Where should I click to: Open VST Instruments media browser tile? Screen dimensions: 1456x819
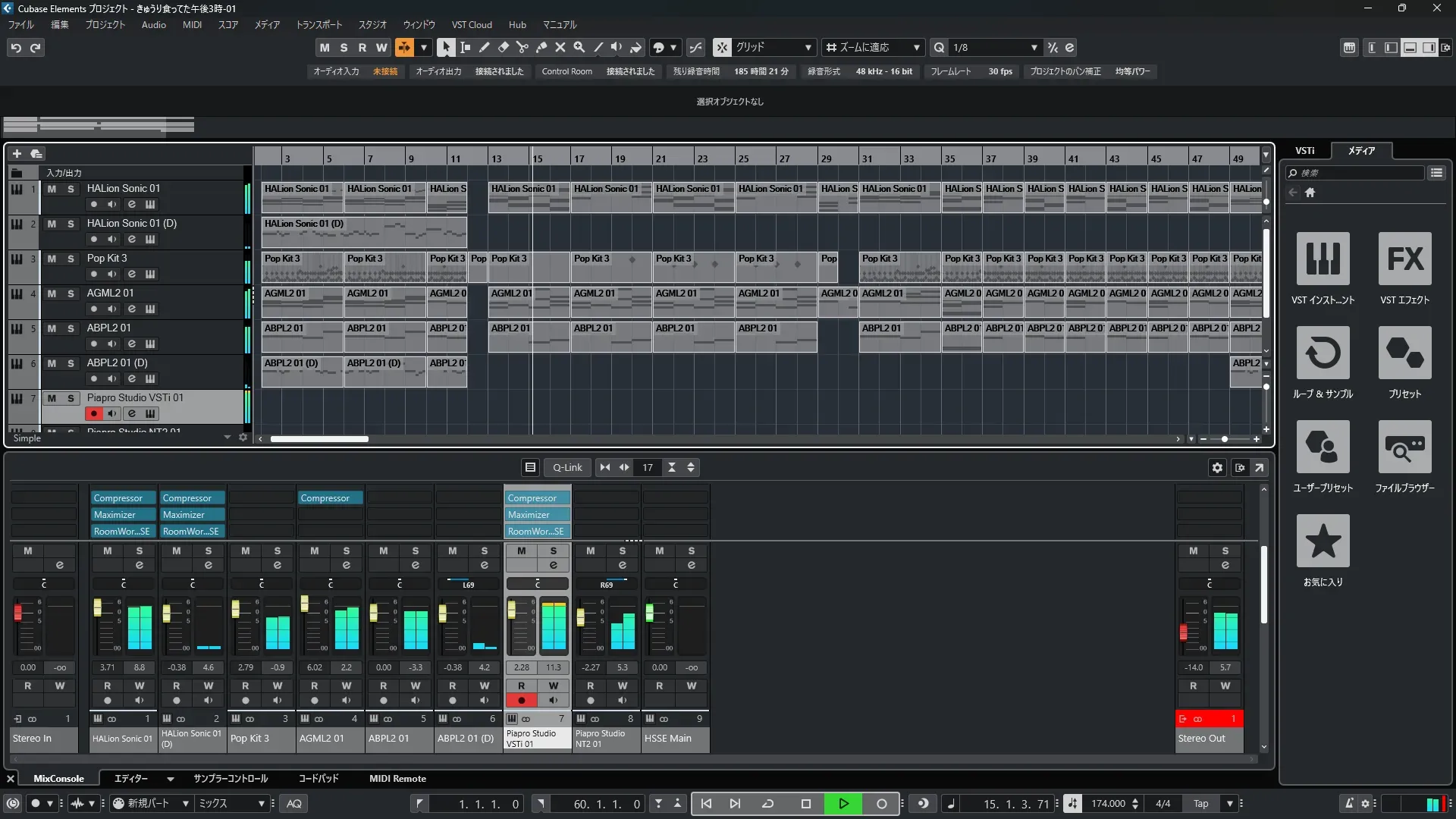pyautogui.click(x=1323, y=259)
